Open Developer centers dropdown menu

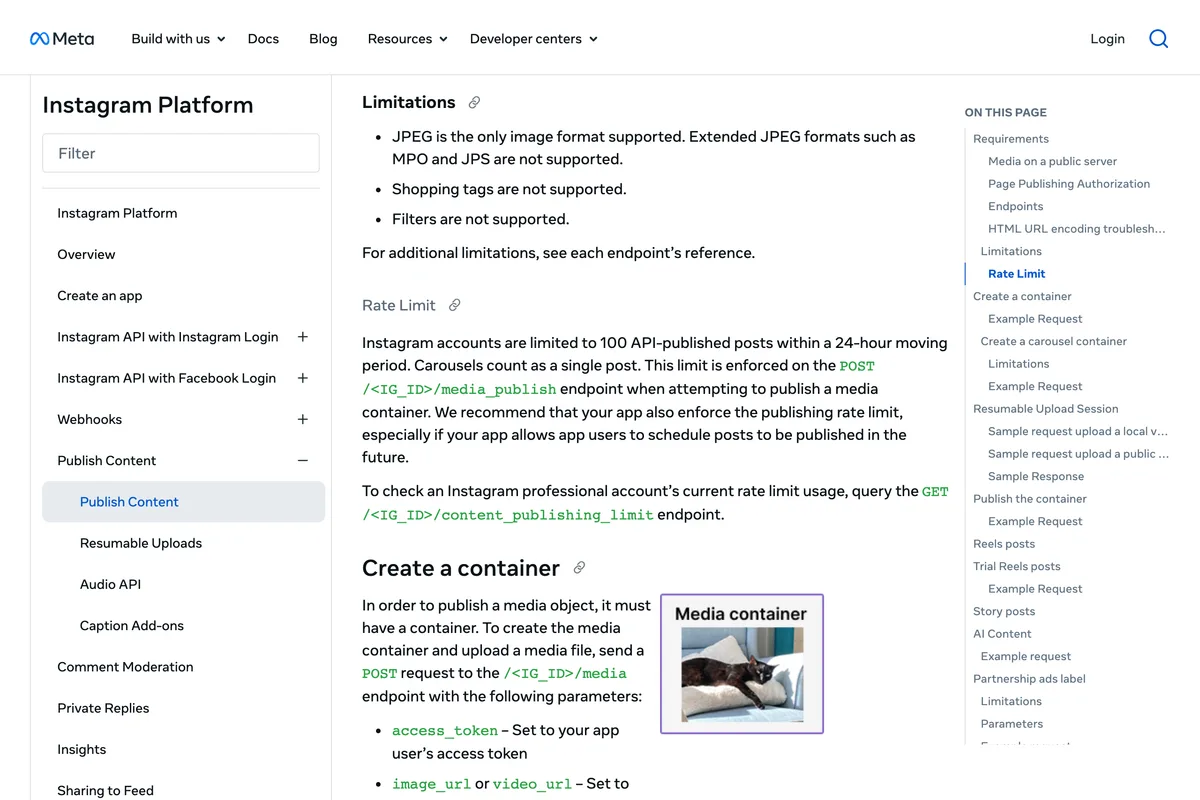534,39
